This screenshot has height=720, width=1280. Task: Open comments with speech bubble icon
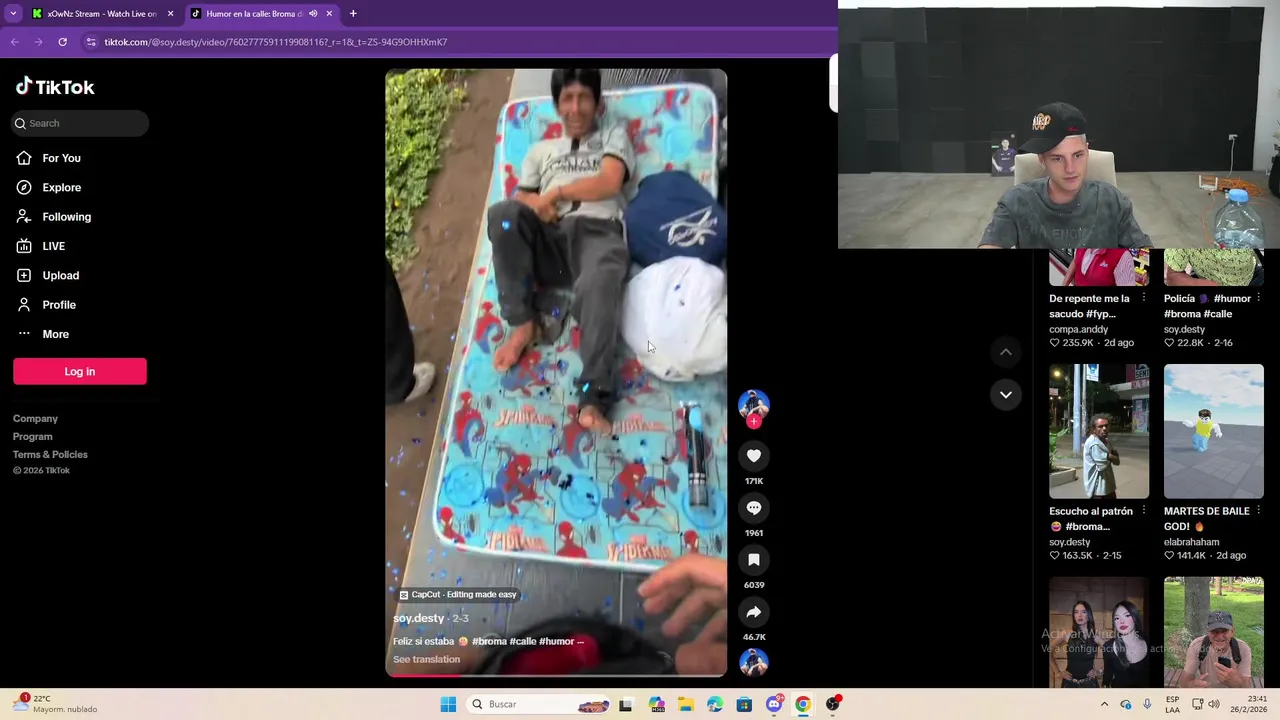(754, 508)
